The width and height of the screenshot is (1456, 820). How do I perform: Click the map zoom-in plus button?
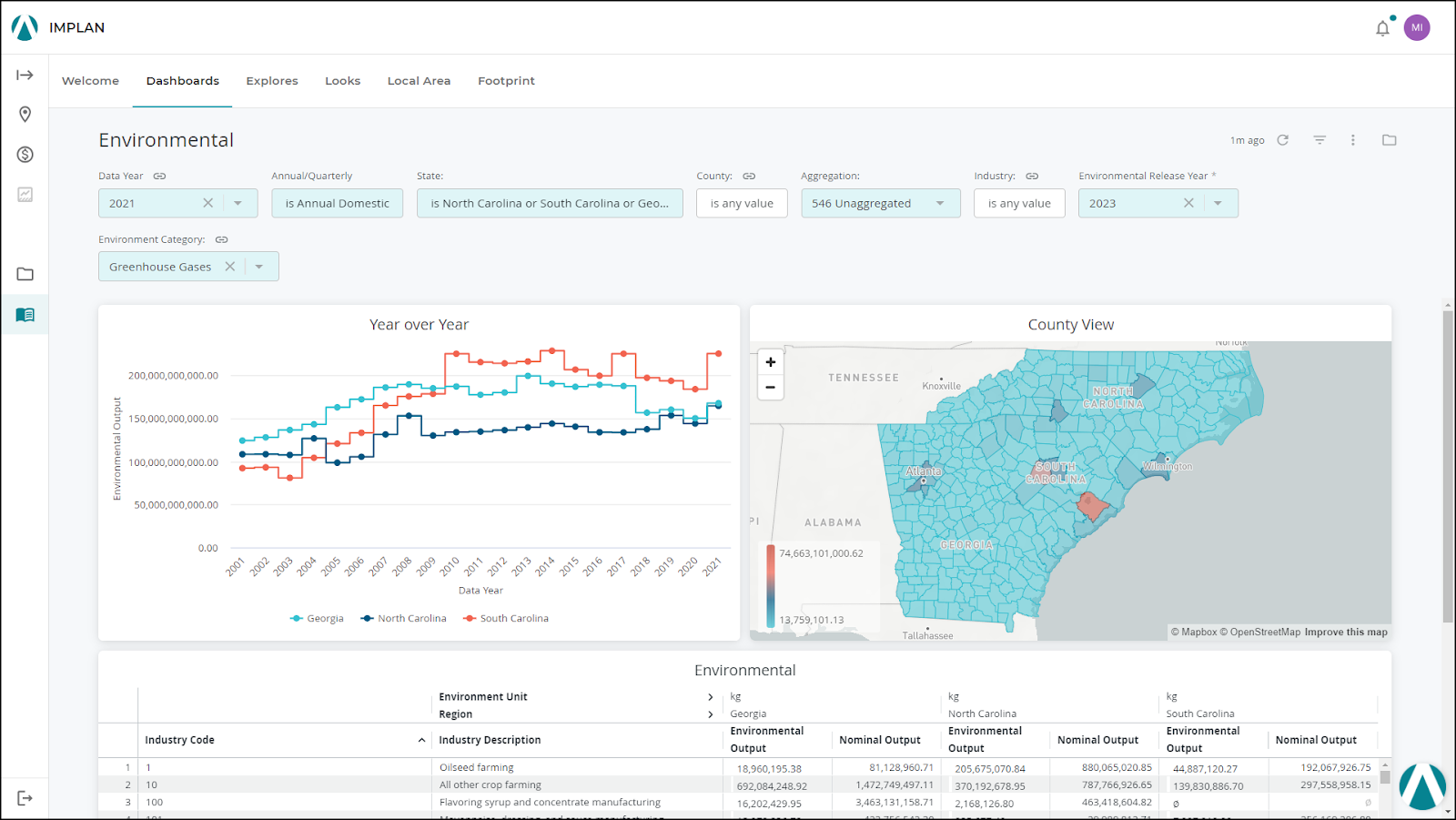click(770, 361)
